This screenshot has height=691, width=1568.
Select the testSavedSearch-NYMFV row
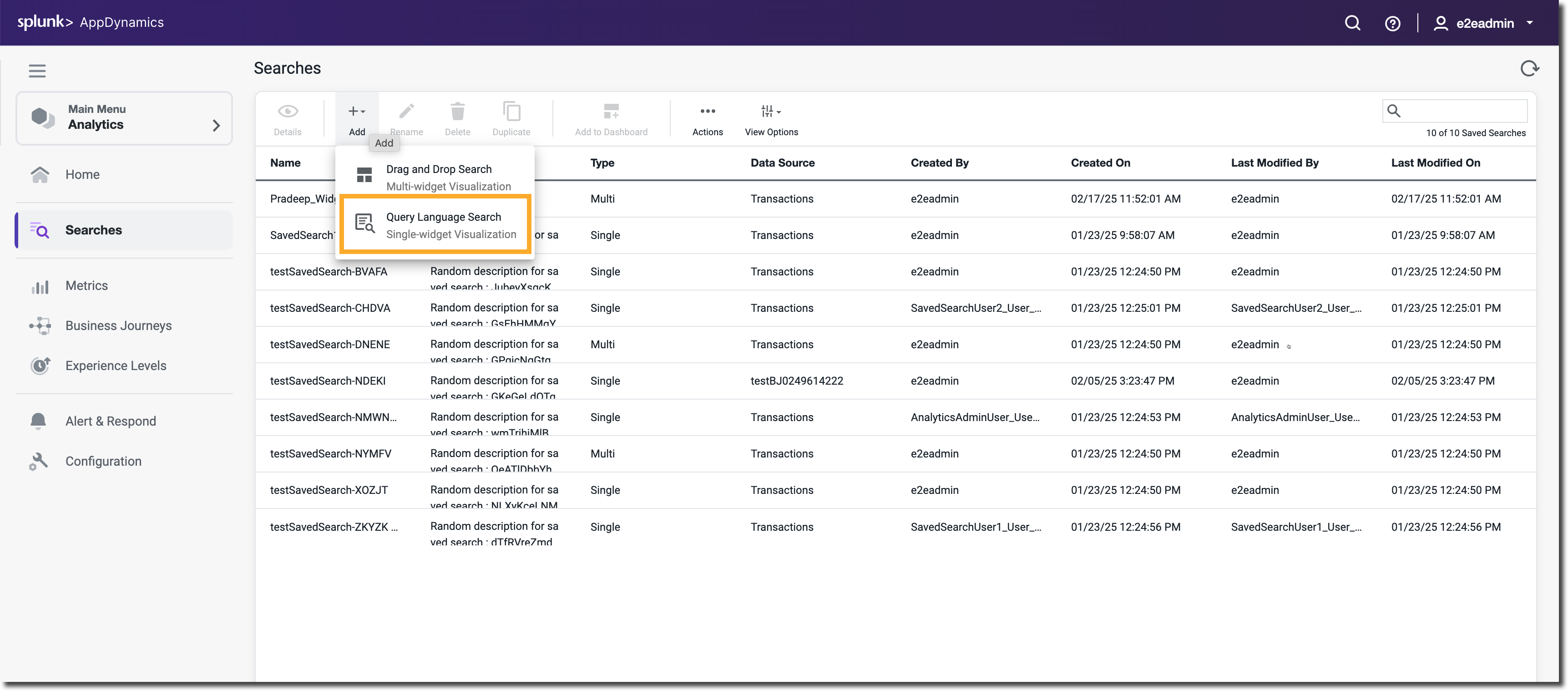[x=895, y=454]
